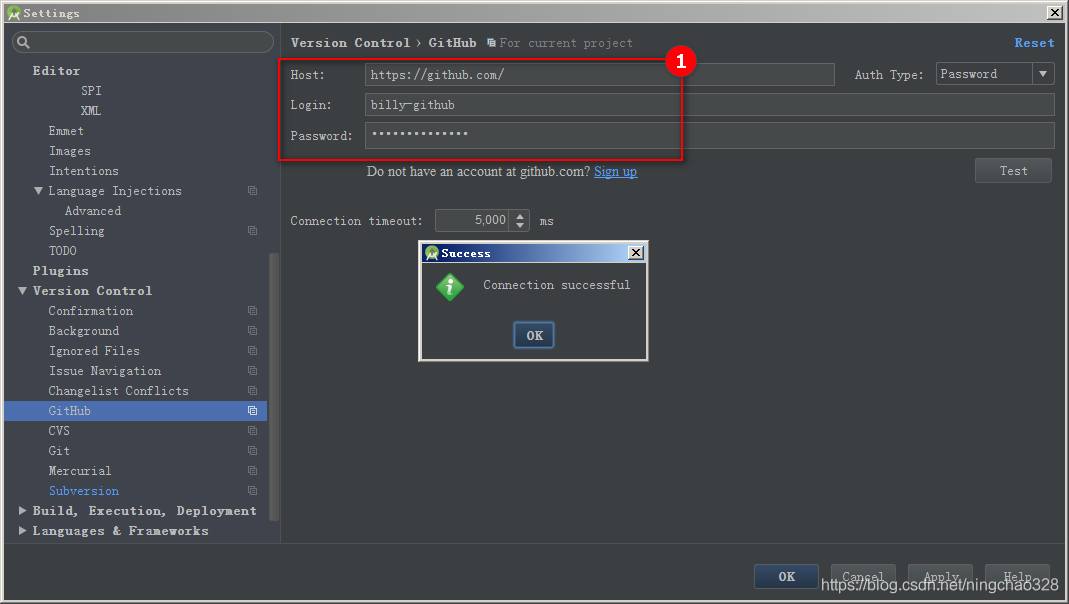Decrease connection timeout with down arrow
This screenshot has height=604, width=1069.
pyautogui.click(x=520, y=225)
